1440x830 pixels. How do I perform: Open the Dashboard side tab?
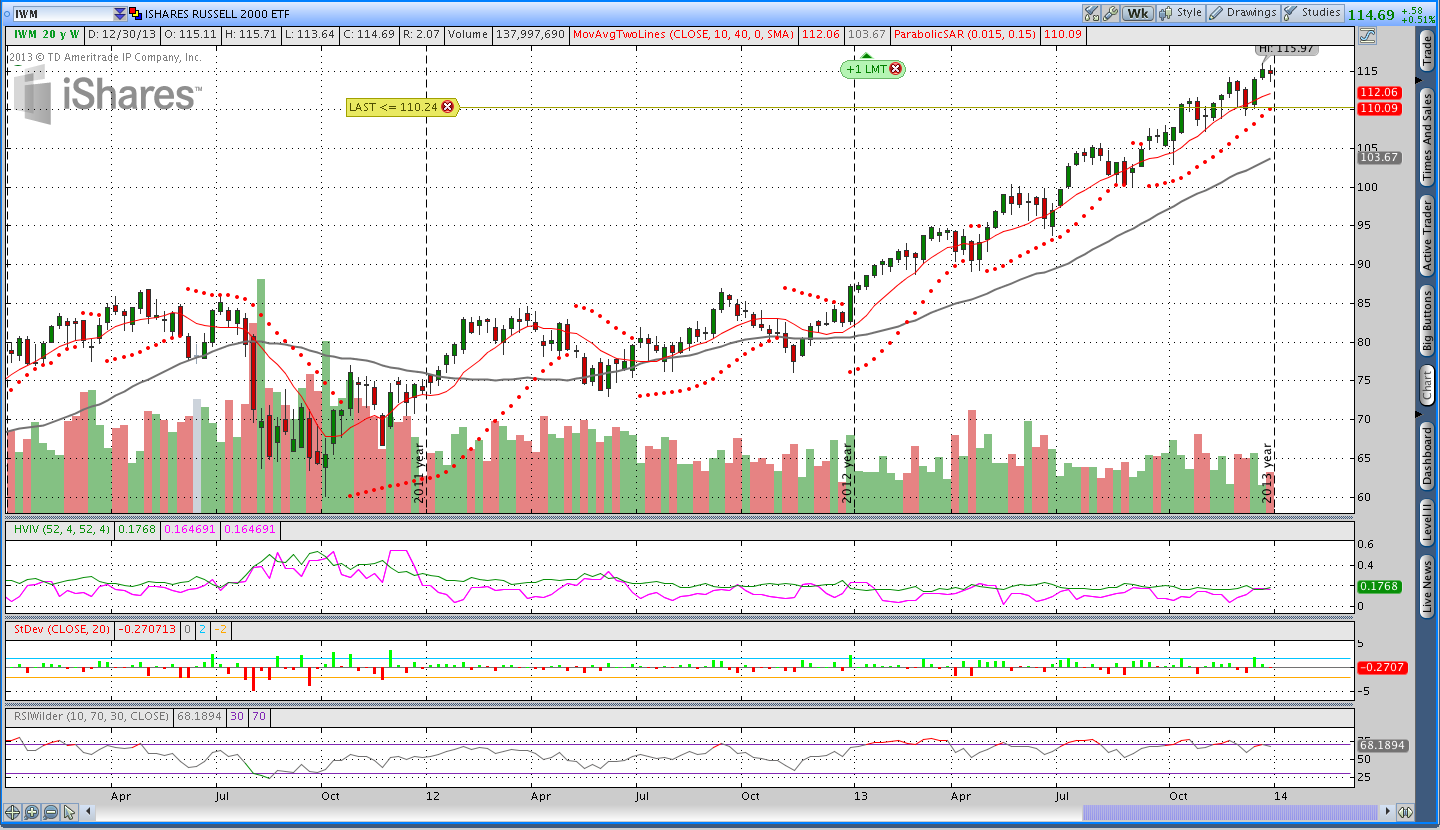click(x=1427, y=455)
